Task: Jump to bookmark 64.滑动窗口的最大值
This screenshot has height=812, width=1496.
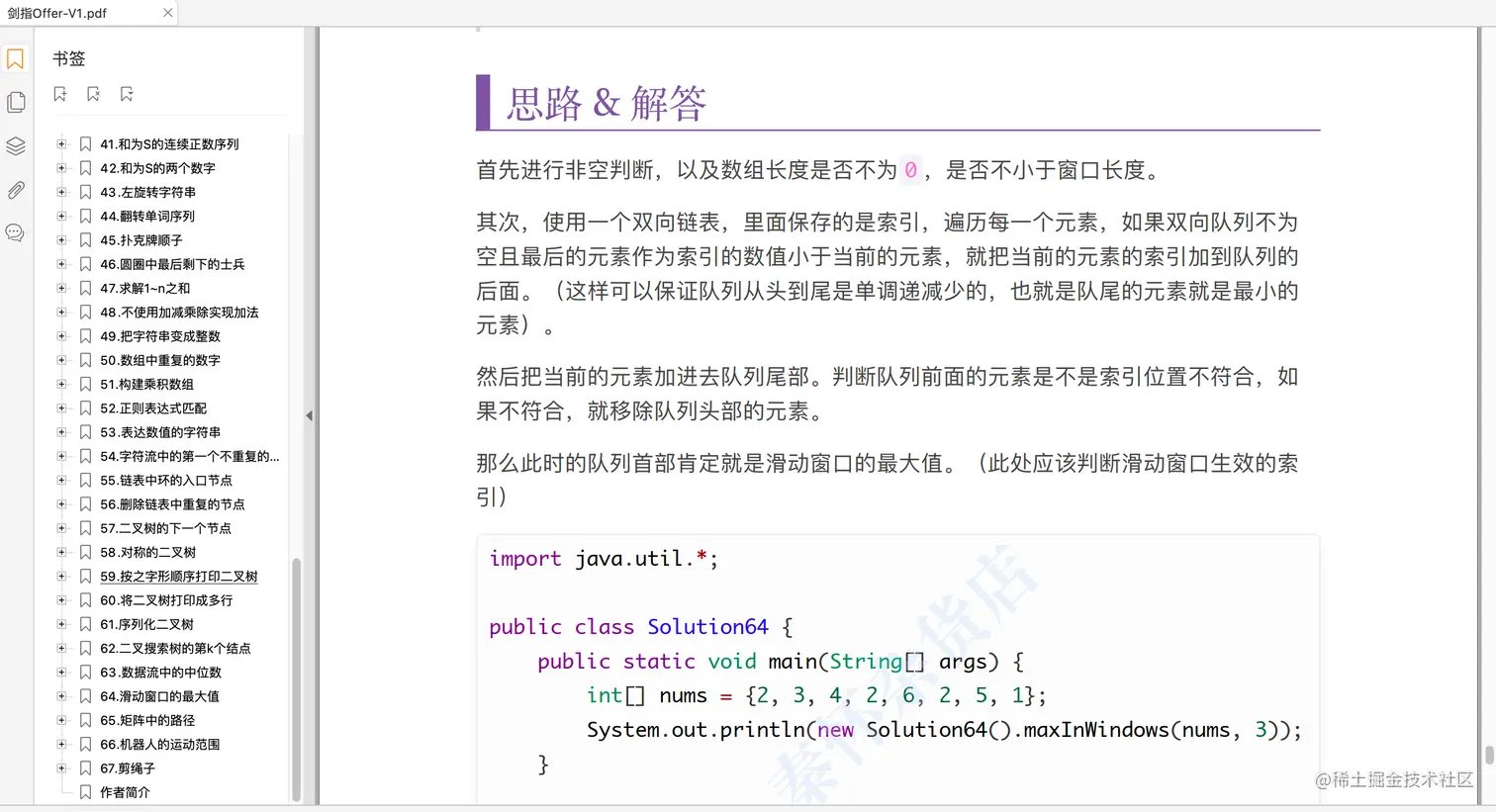Action: (x=159, y=696)
